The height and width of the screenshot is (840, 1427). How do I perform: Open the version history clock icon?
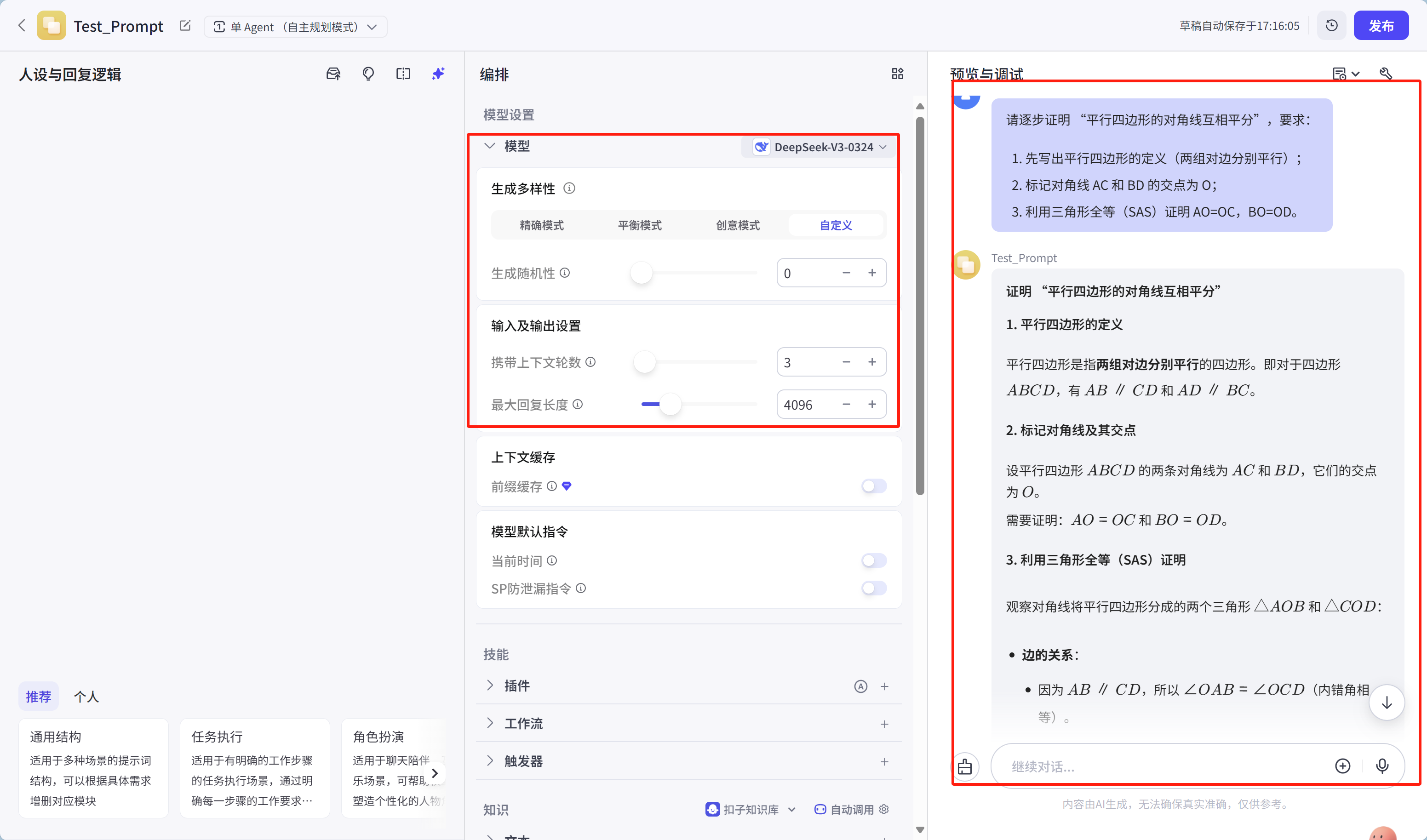click(1331, 26)
